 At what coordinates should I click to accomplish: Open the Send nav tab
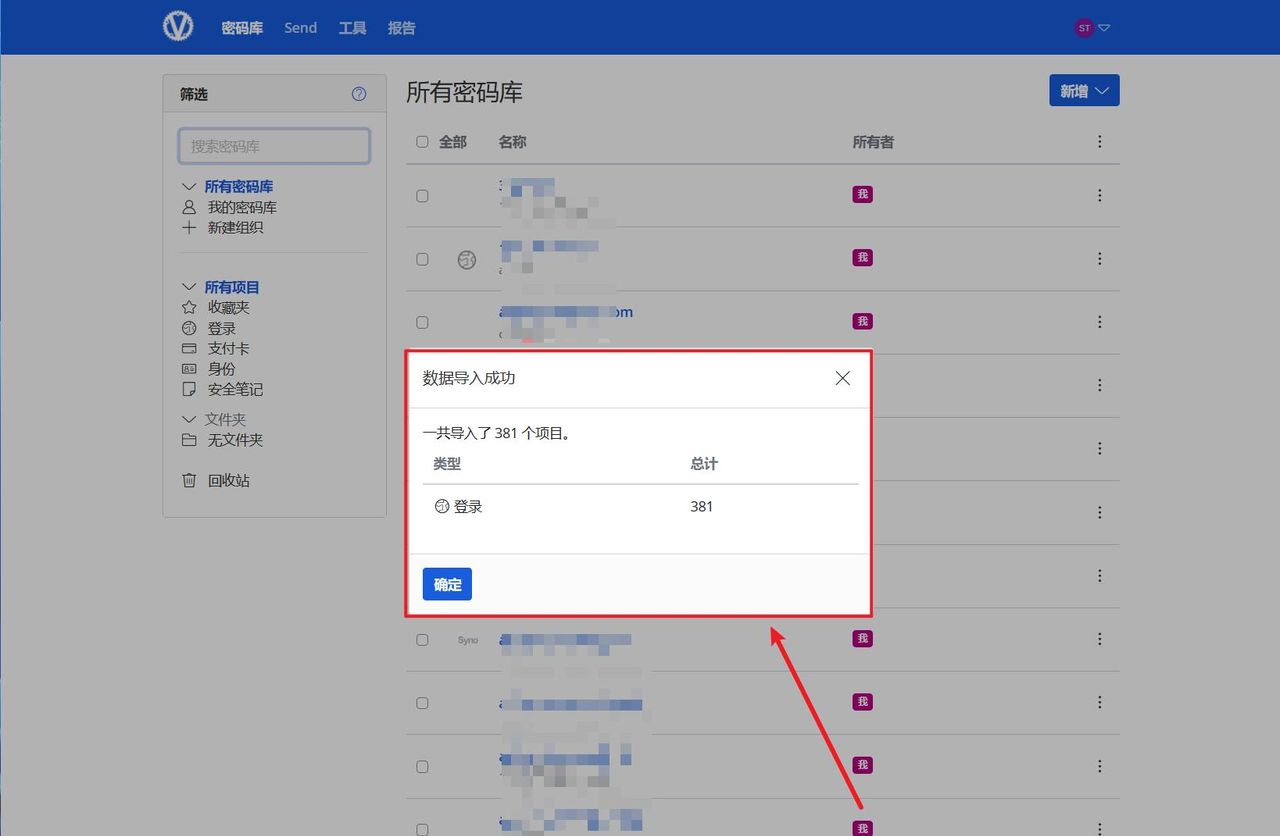point(300,28)
